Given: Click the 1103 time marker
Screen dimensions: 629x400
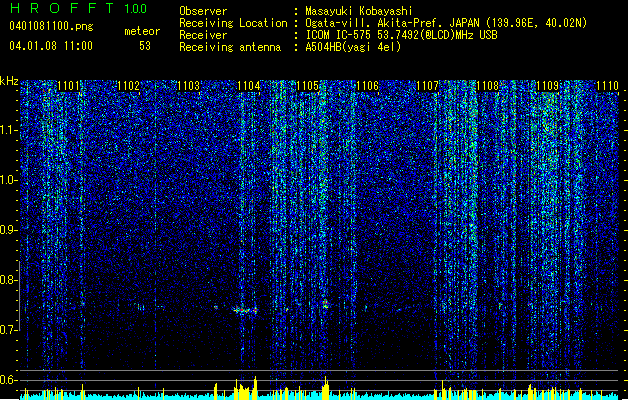Looking at the screenshot, I should 188,86.
